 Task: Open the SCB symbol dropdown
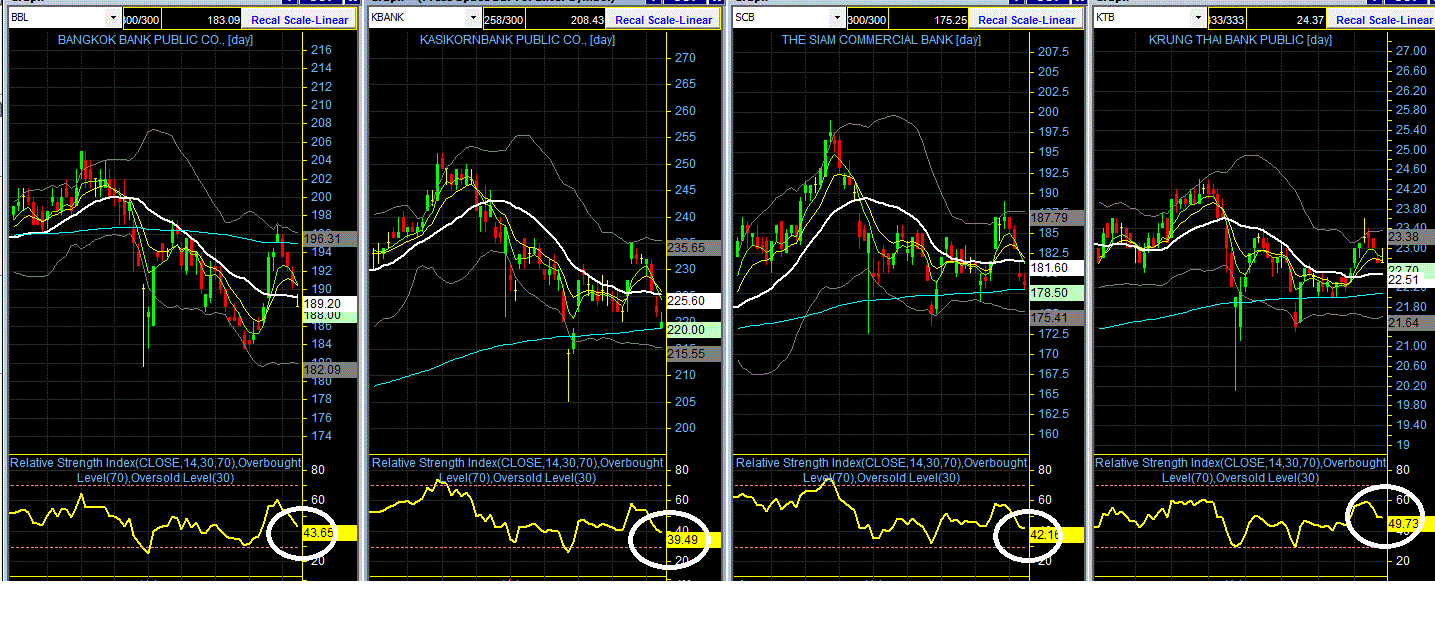(836, 18)
